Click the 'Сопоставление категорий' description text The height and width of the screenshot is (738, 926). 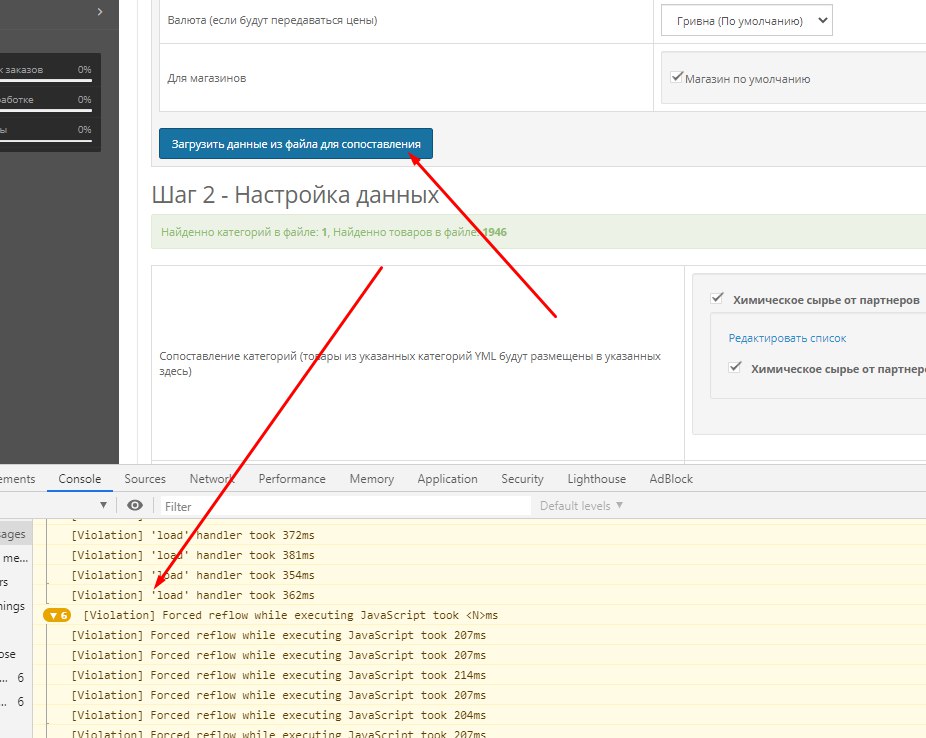pyautogui.click(x=410, y=364)
